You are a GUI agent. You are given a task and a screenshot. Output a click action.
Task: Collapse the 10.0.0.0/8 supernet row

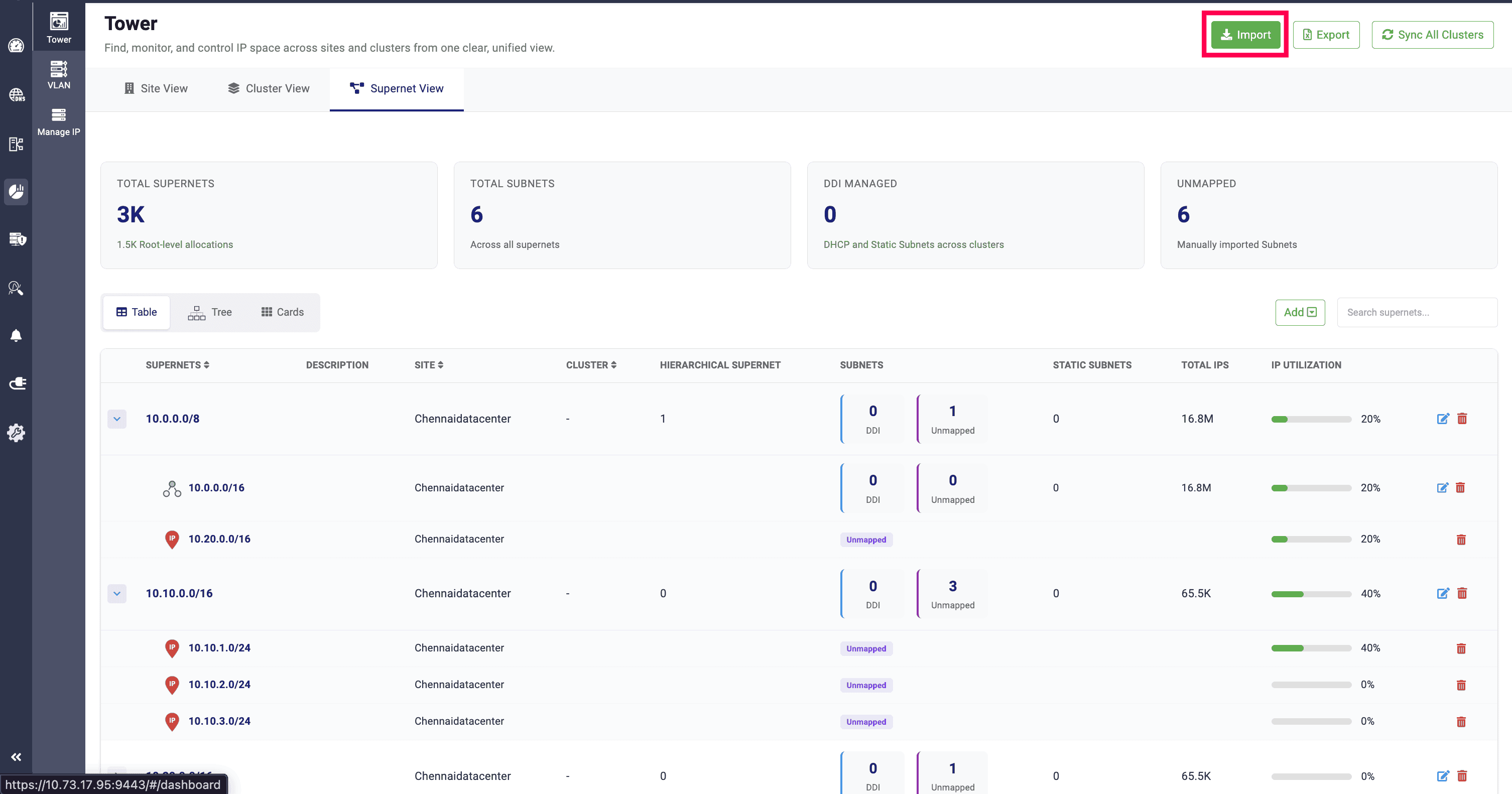(117, 419)
